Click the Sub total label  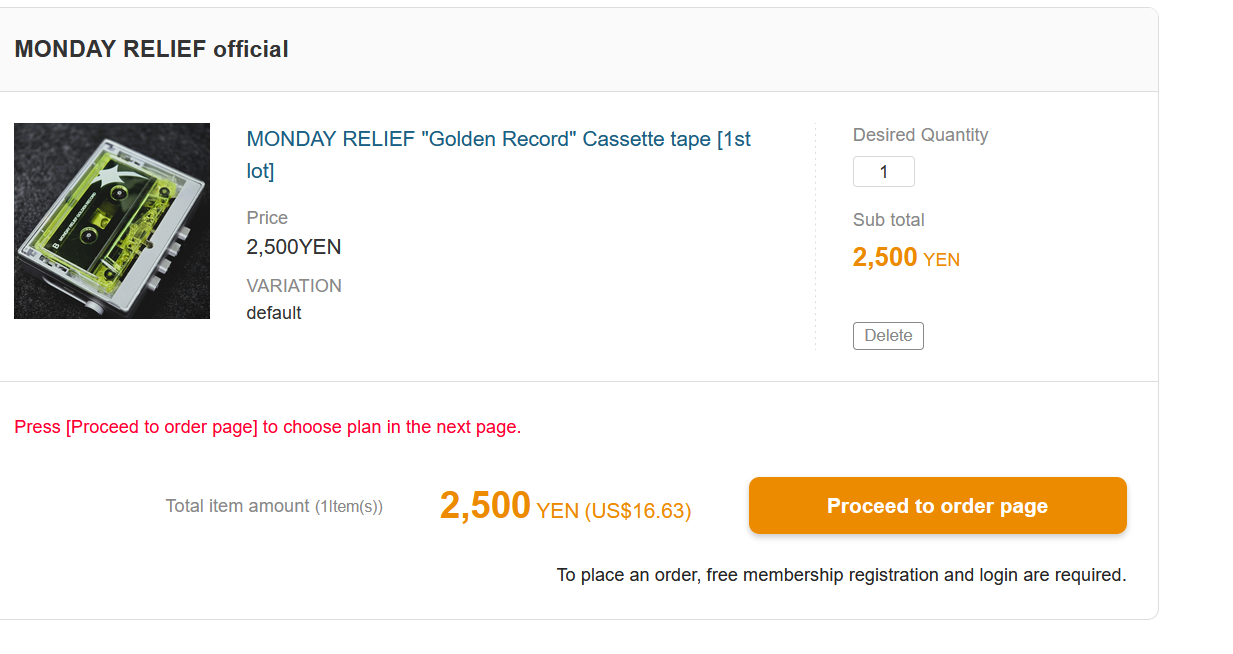(x=888, y=220)
